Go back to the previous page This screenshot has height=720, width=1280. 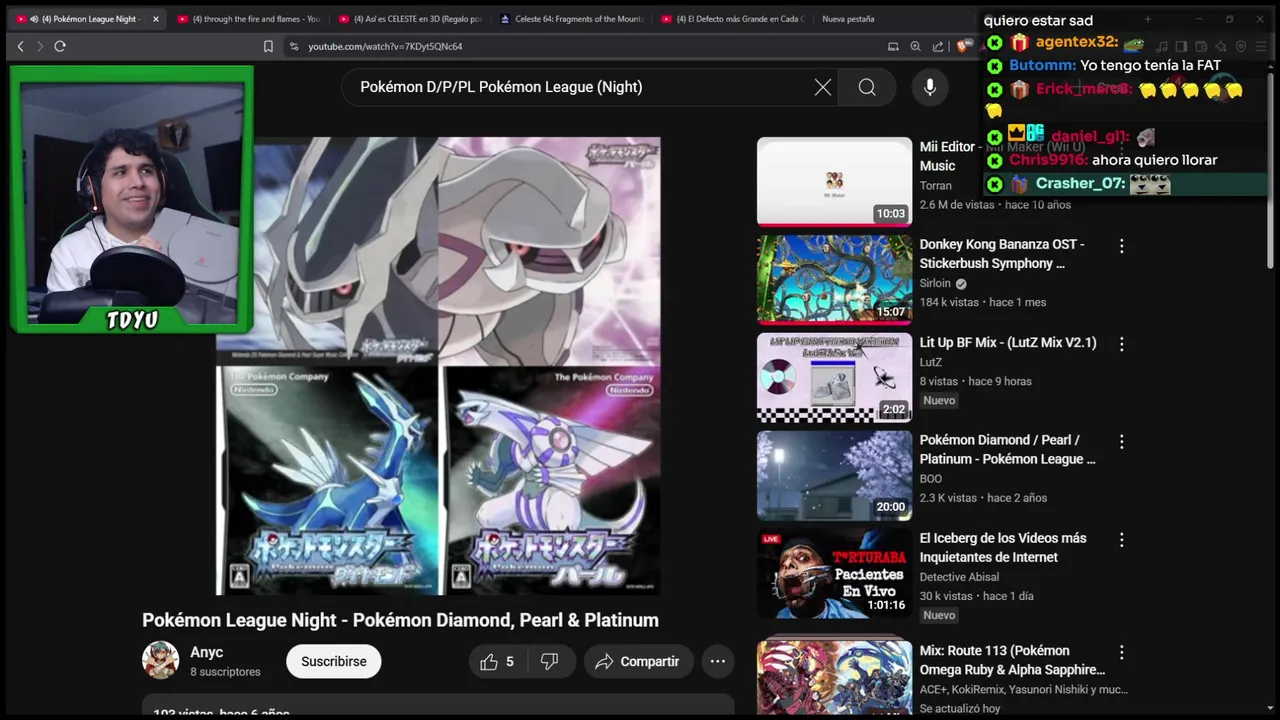pyautogui.click(x=20, y=46)
